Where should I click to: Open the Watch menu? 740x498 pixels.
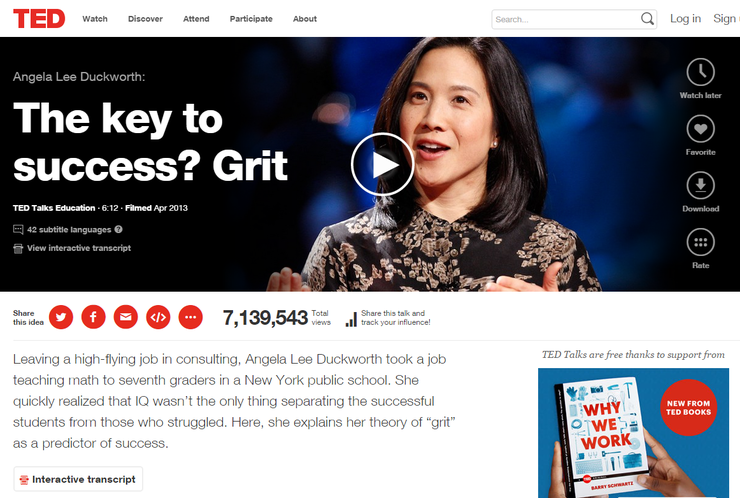click(95, 19)
